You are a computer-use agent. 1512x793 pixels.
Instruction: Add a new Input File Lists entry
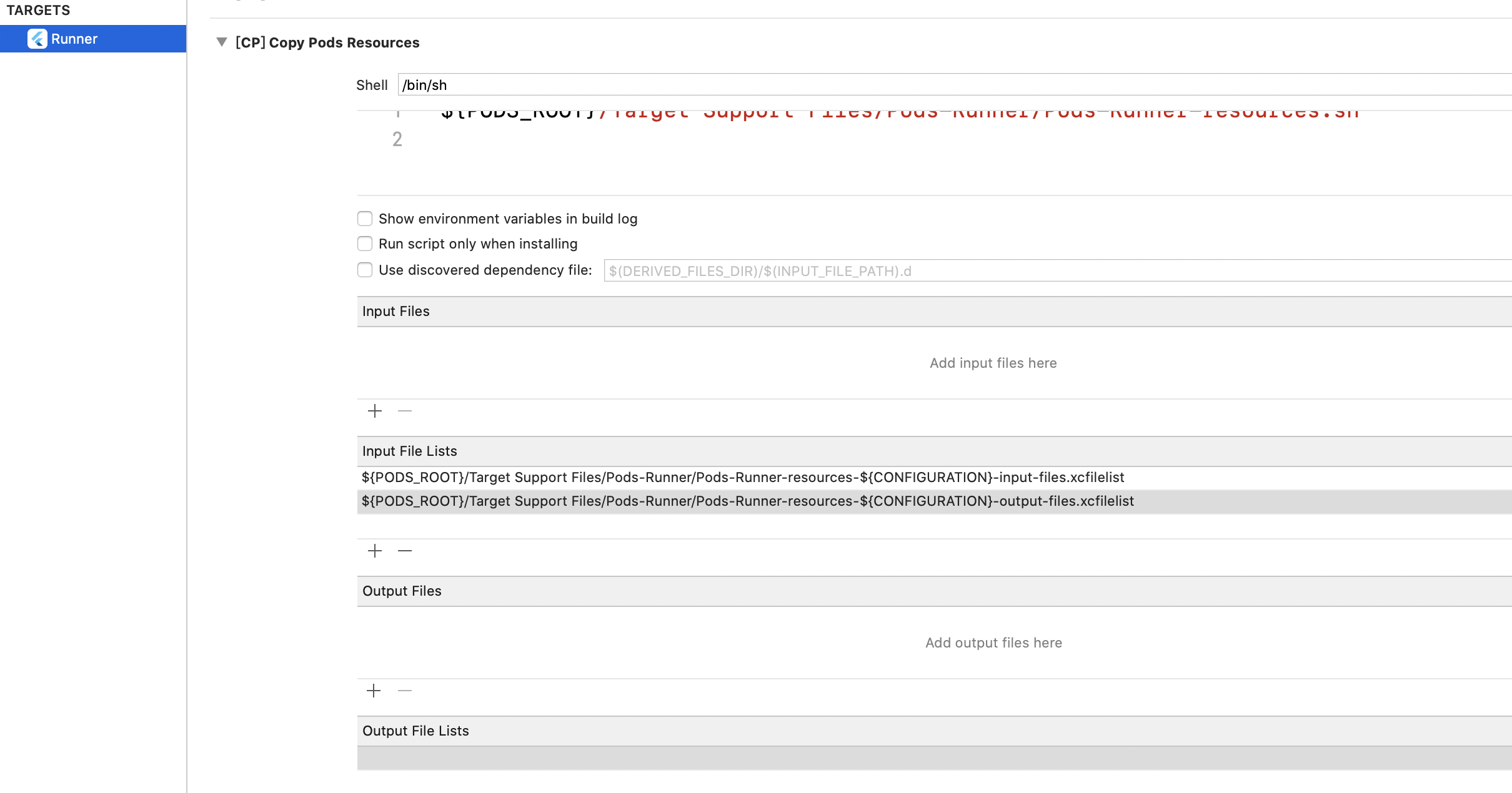pyautogui.click(x=375, y=551)
